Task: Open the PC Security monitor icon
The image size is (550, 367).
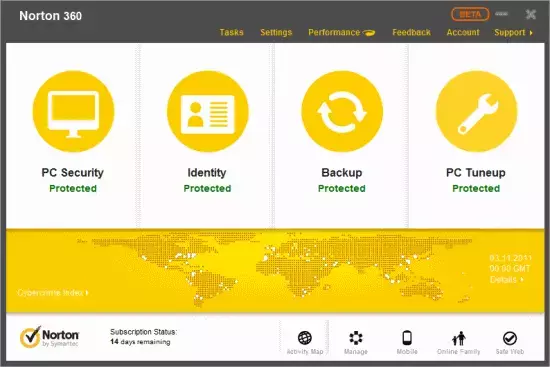Action: [x=73, y=112]
